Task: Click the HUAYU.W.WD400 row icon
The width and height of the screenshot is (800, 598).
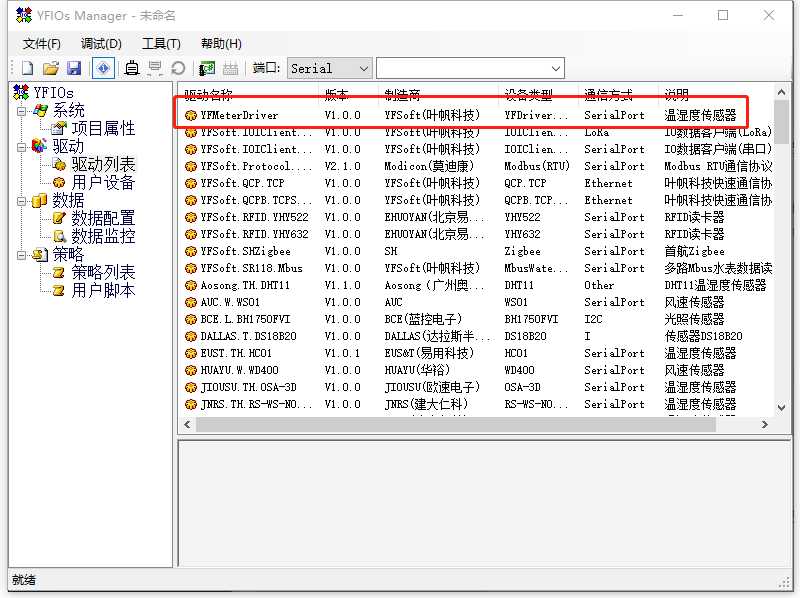Action: (x=191, y=370)
